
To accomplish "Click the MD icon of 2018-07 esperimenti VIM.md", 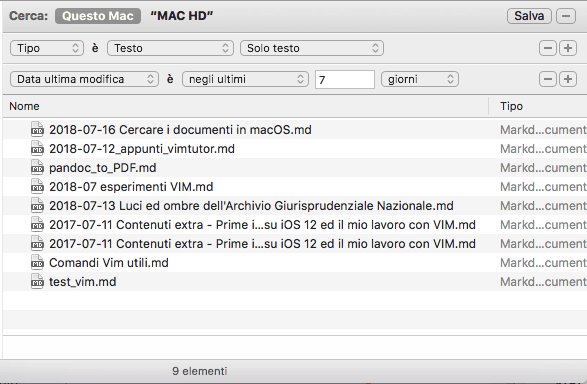I will click(37, 186).
